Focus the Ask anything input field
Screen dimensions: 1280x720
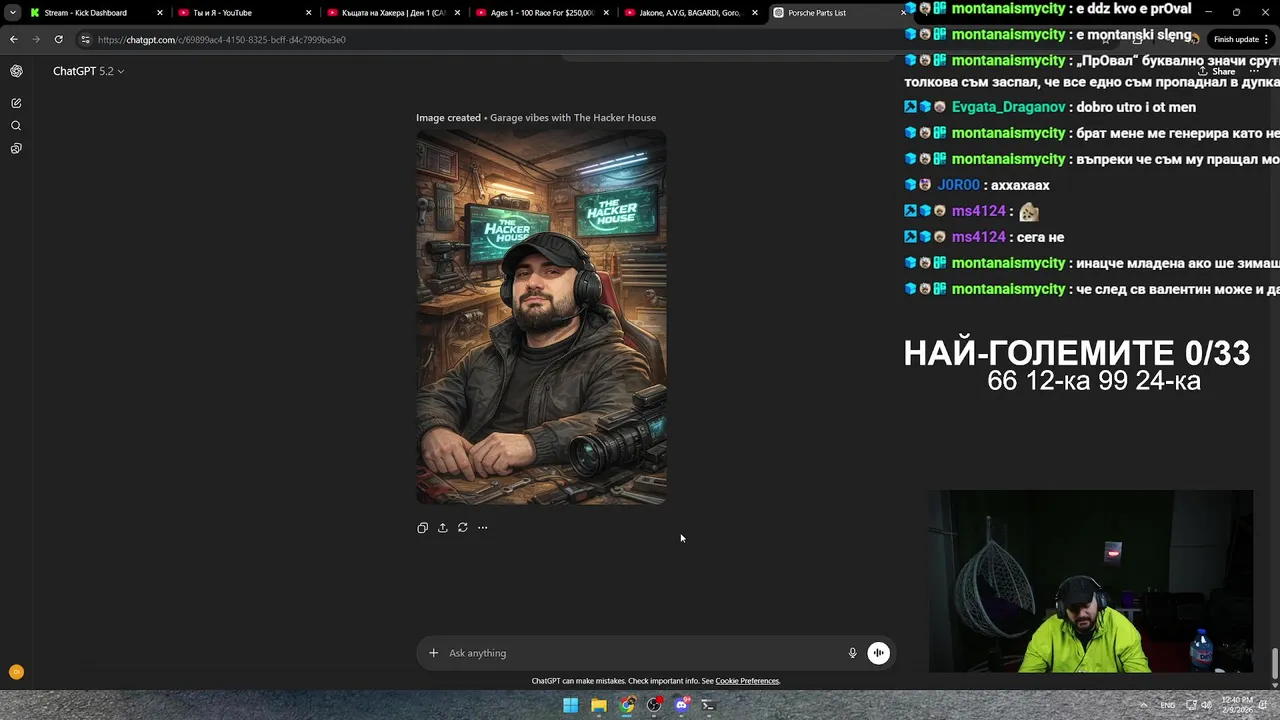[640, 653]
